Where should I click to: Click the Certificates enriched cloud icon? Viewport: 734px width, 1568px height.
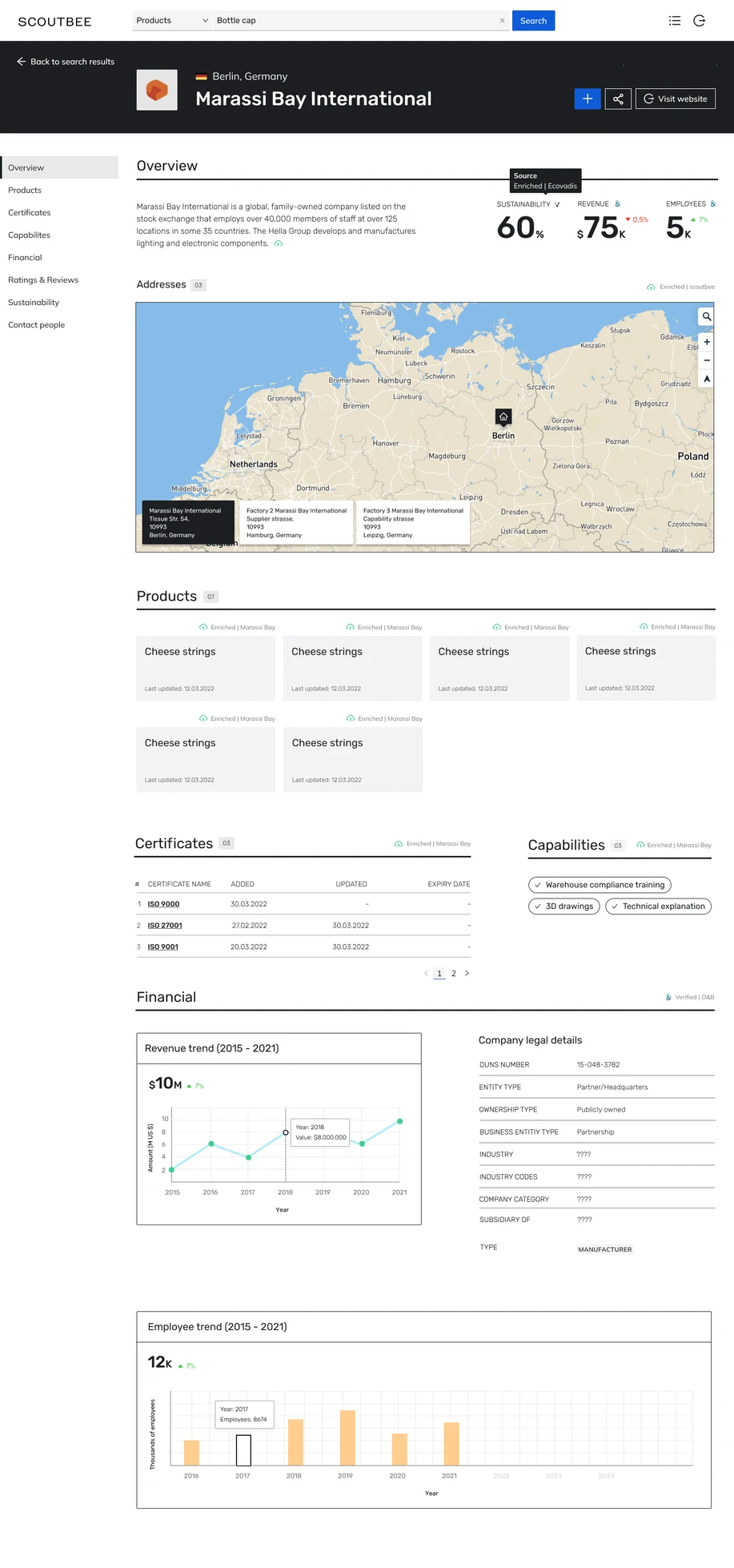[x=399, y=844]
